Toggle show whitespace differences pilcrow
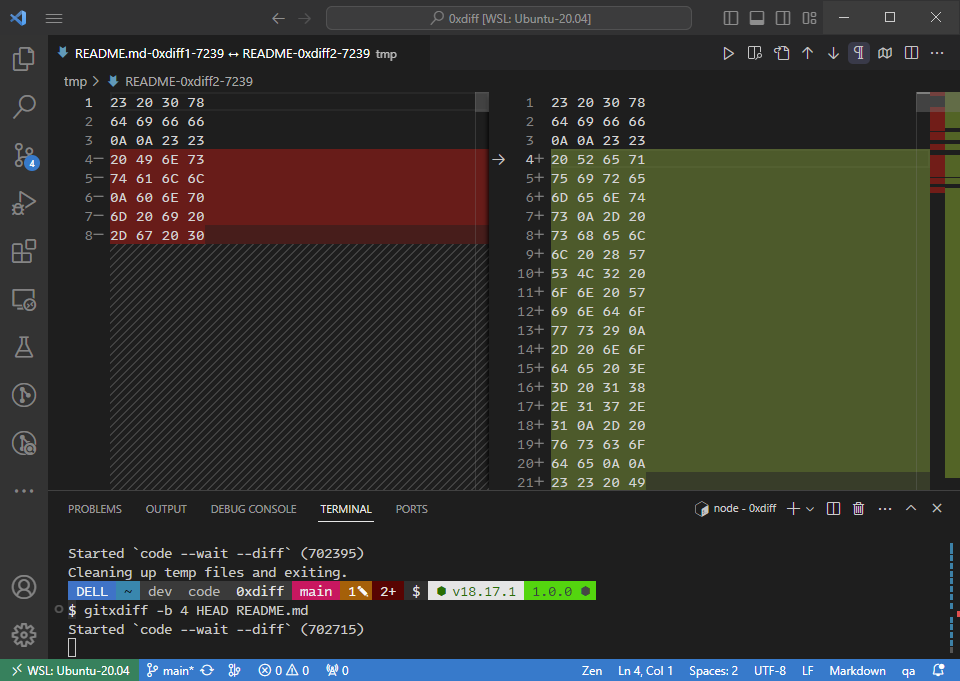960x681 pixels. pos(859,53)
